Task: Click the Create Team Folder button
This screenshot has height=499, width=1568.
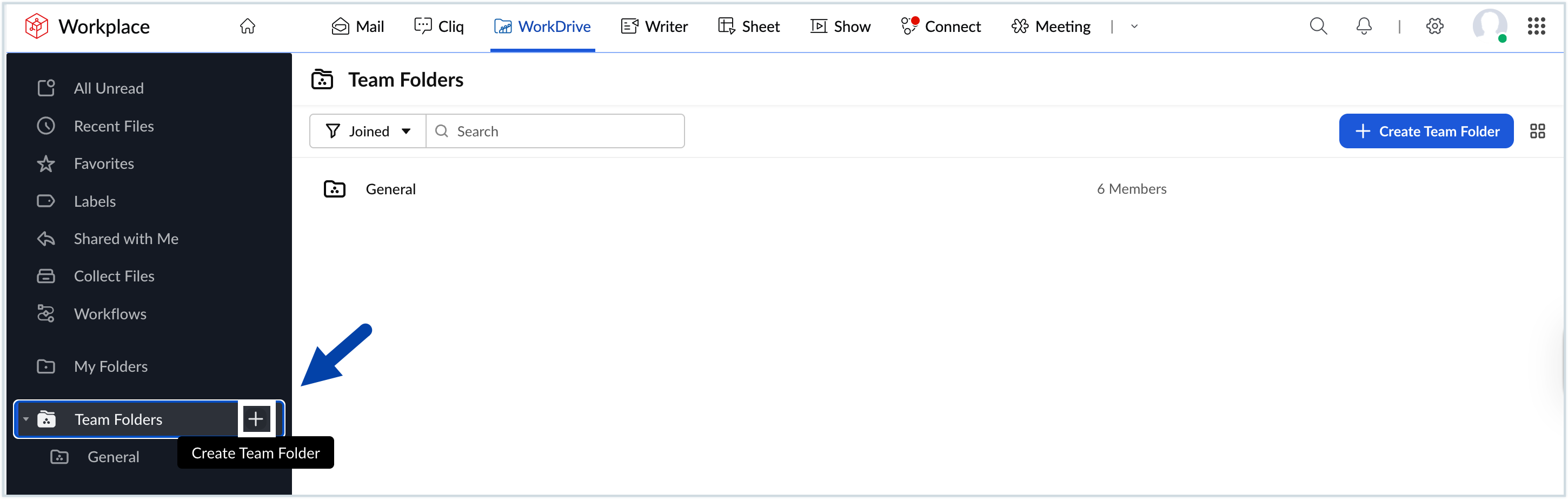Action: pyautogui.click(x=1426, y=131)
